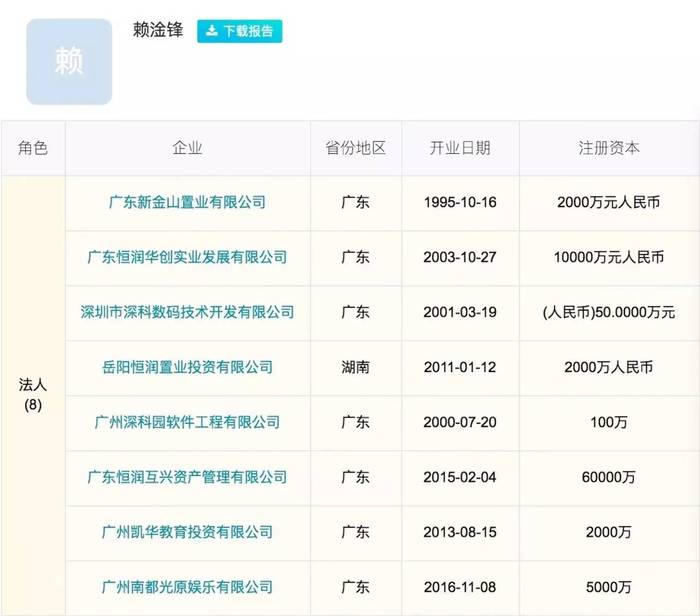The width and height of the screenshot is (700, 616).
Task: Click the 注册资本 column header
Action: pyautogui.click(x=609, y=148)
